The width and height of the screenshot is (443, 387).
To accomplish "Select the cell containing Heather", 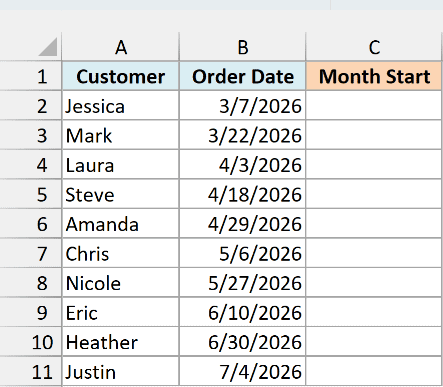I will [121, 342].
